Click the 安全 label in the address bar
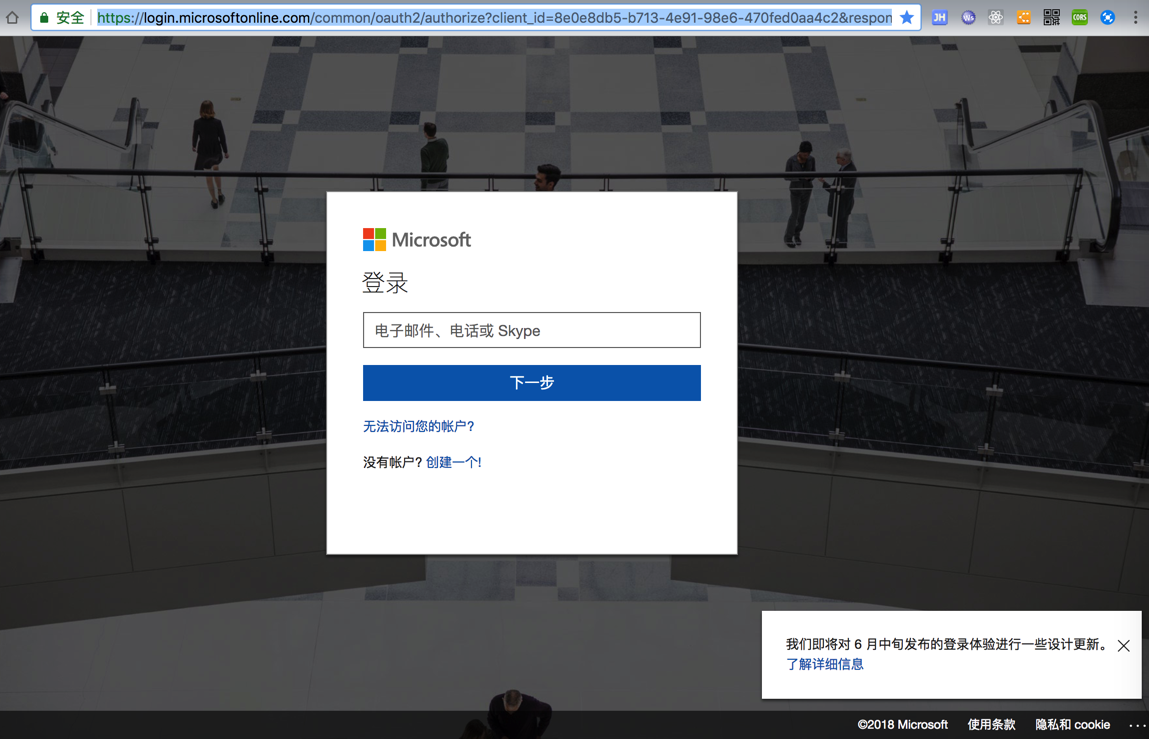 point(70,18)
